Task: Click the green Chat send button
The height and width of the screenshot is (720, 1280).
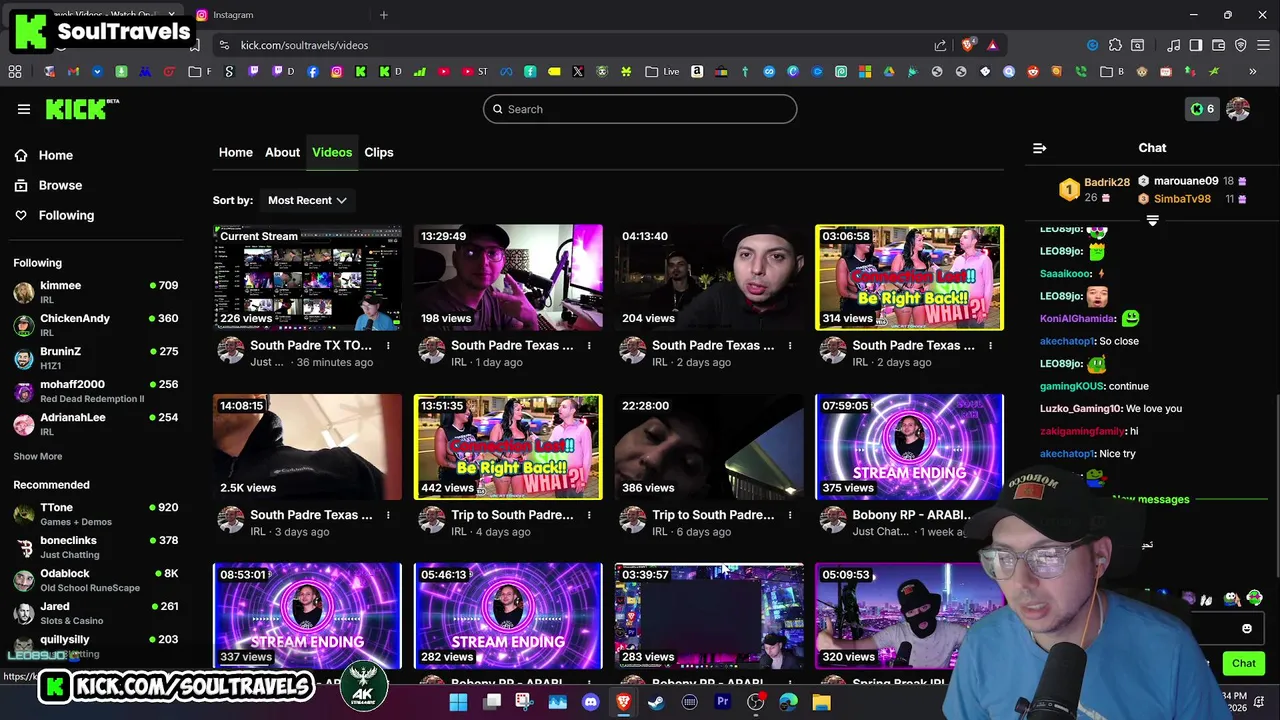Action: click(x=1244, y=663)
